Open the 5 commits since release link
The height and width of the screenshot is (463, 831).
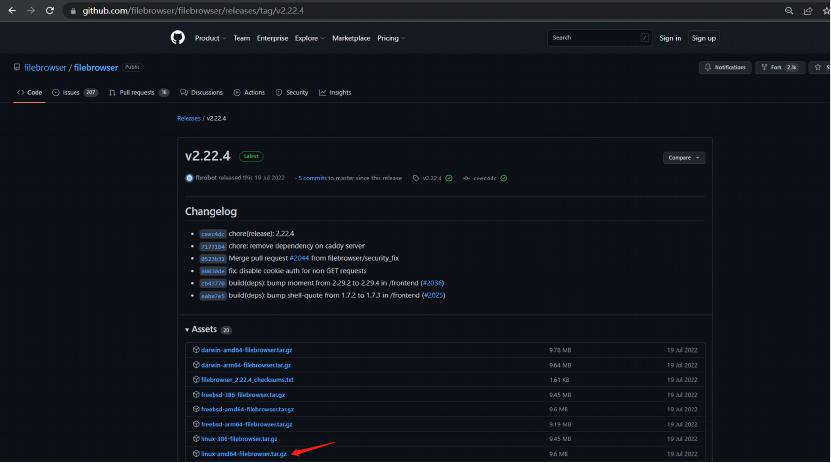tap(312, 178)
